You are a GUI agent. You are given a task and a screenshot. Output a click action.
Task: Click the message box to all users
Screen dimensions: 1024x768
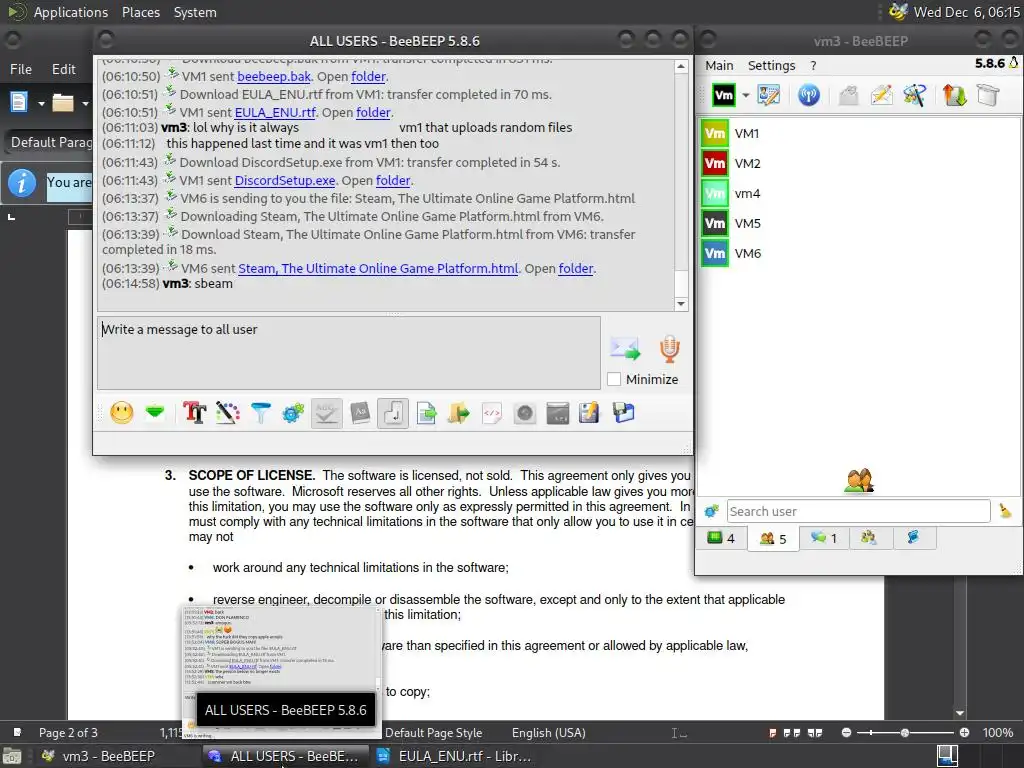(349, 353)
